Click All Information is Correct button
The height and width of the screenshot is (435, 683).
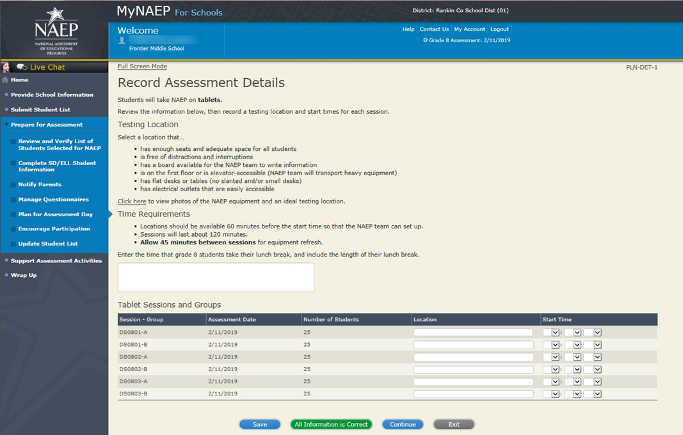(329, 424)
